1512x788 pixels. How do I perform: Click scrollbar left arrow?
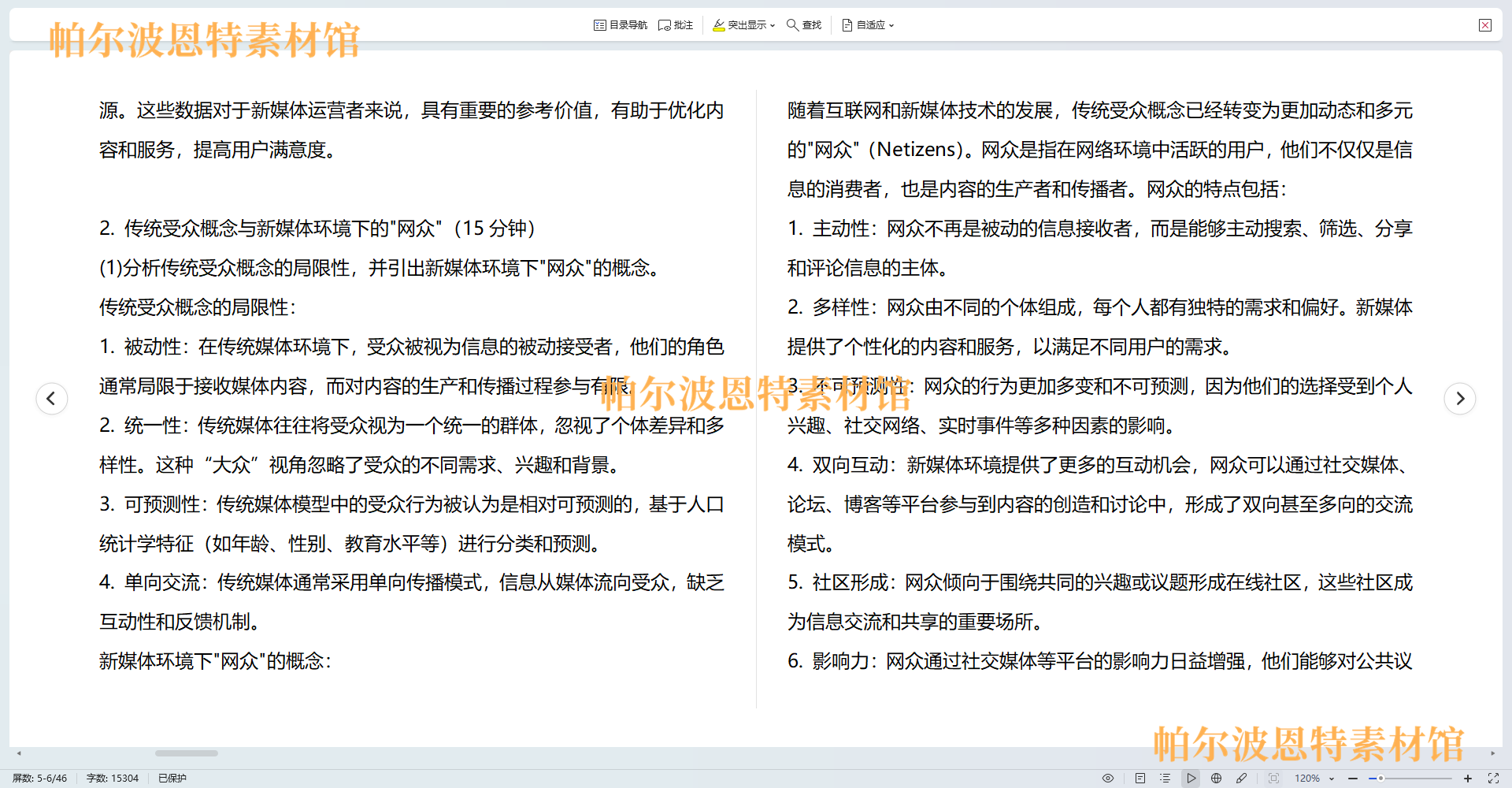19,753
